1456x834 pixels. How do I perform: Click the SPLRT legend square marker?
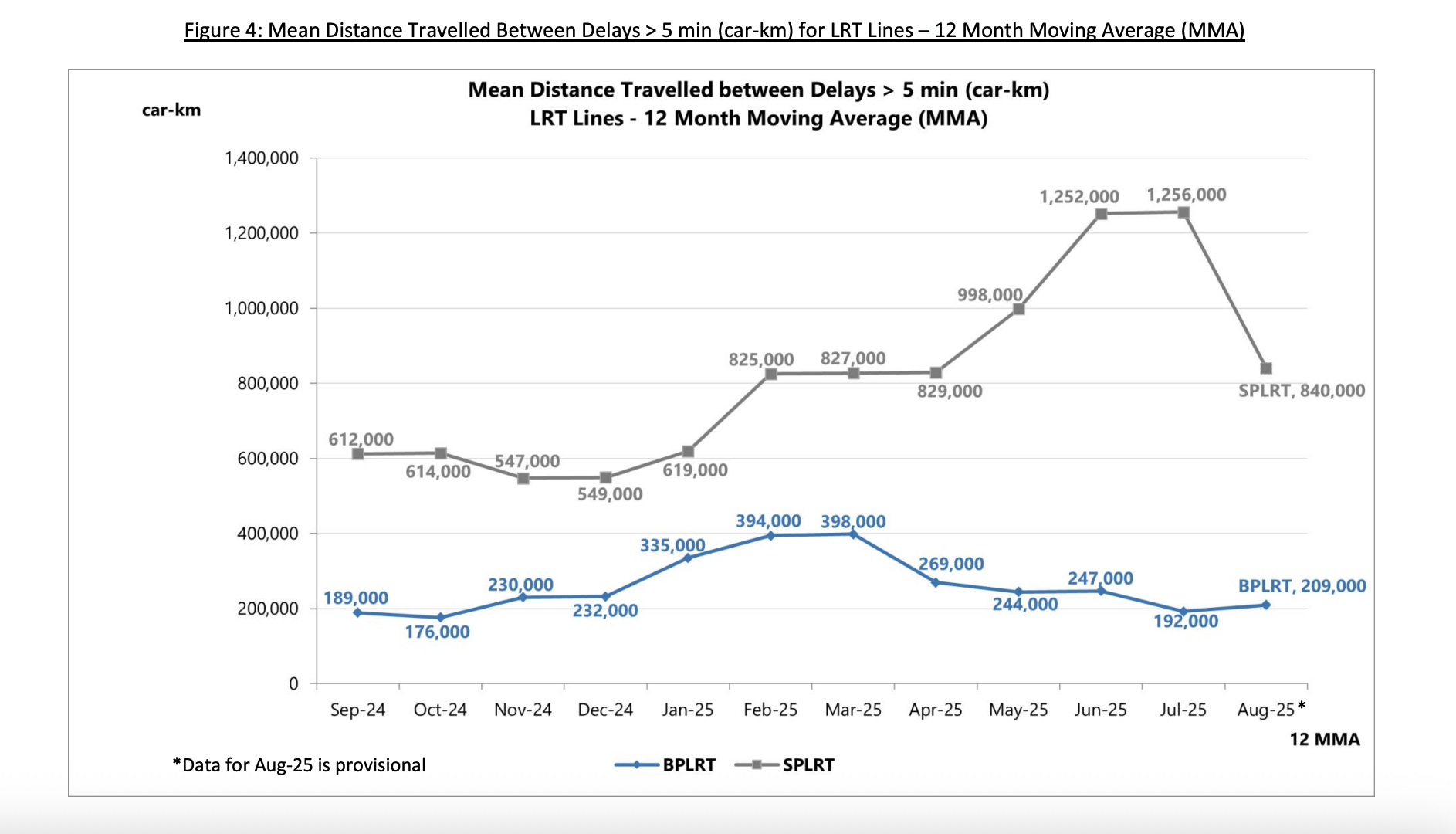point(757,764)
